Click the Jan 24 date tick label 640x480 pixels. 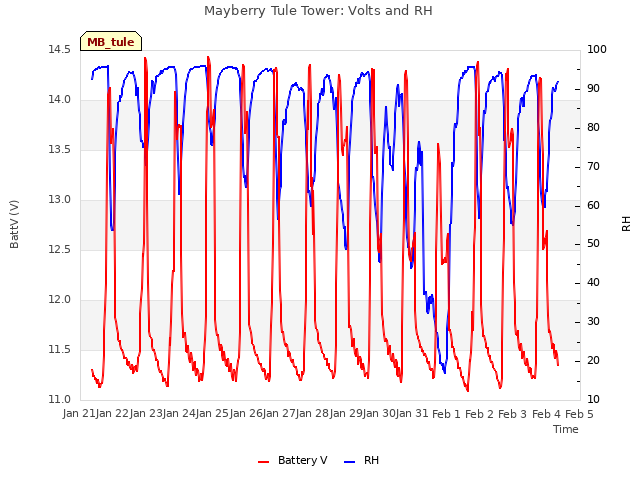click(x=180, y=414)
